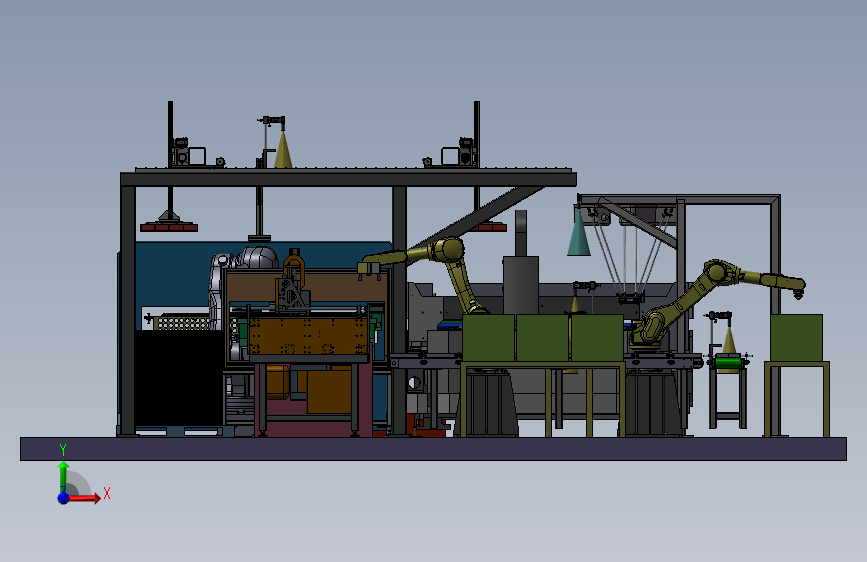Select the isolated green box at far right
The image size is (867, 562).
796,338
